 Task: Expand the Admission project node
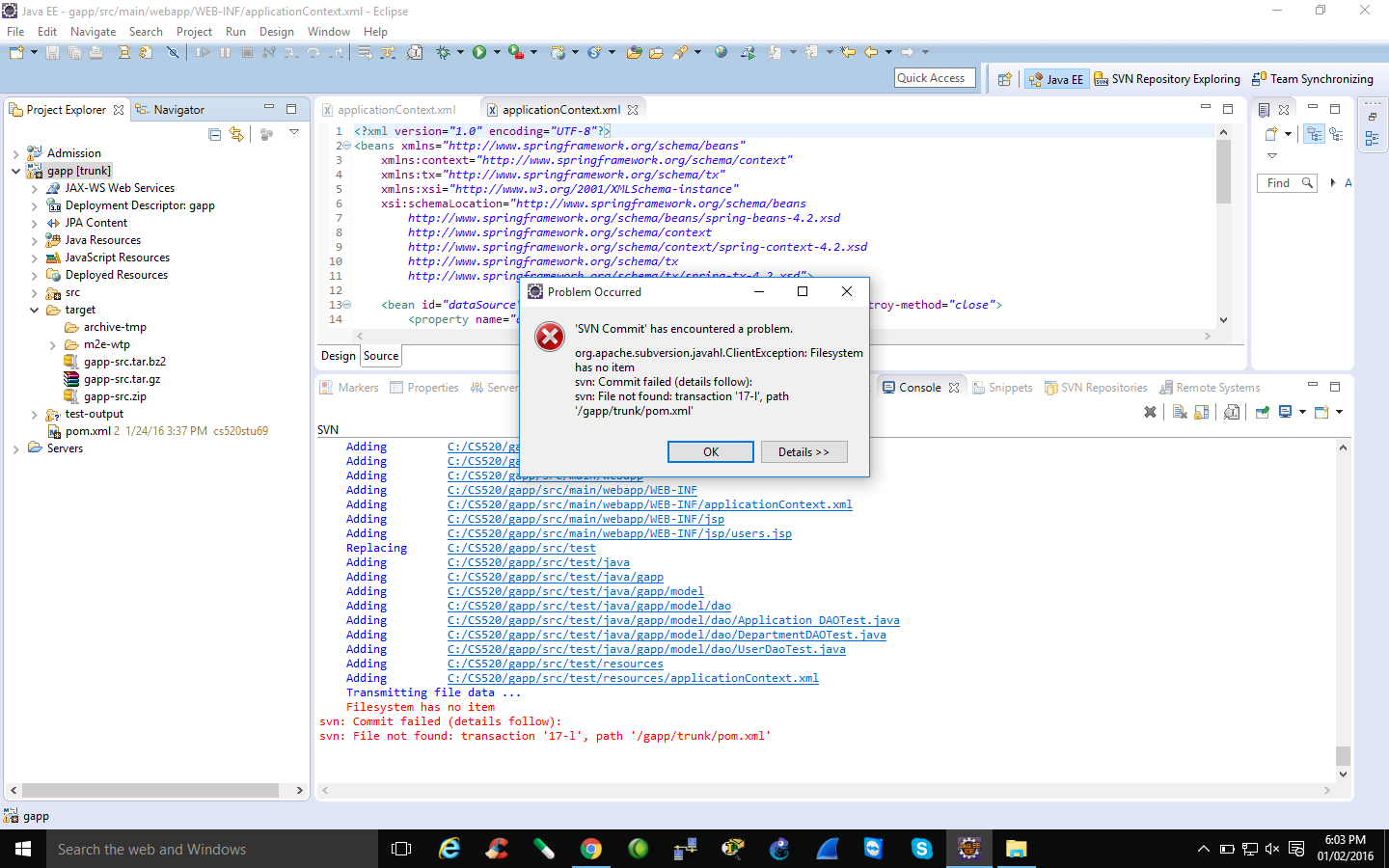tap(16, 153)
